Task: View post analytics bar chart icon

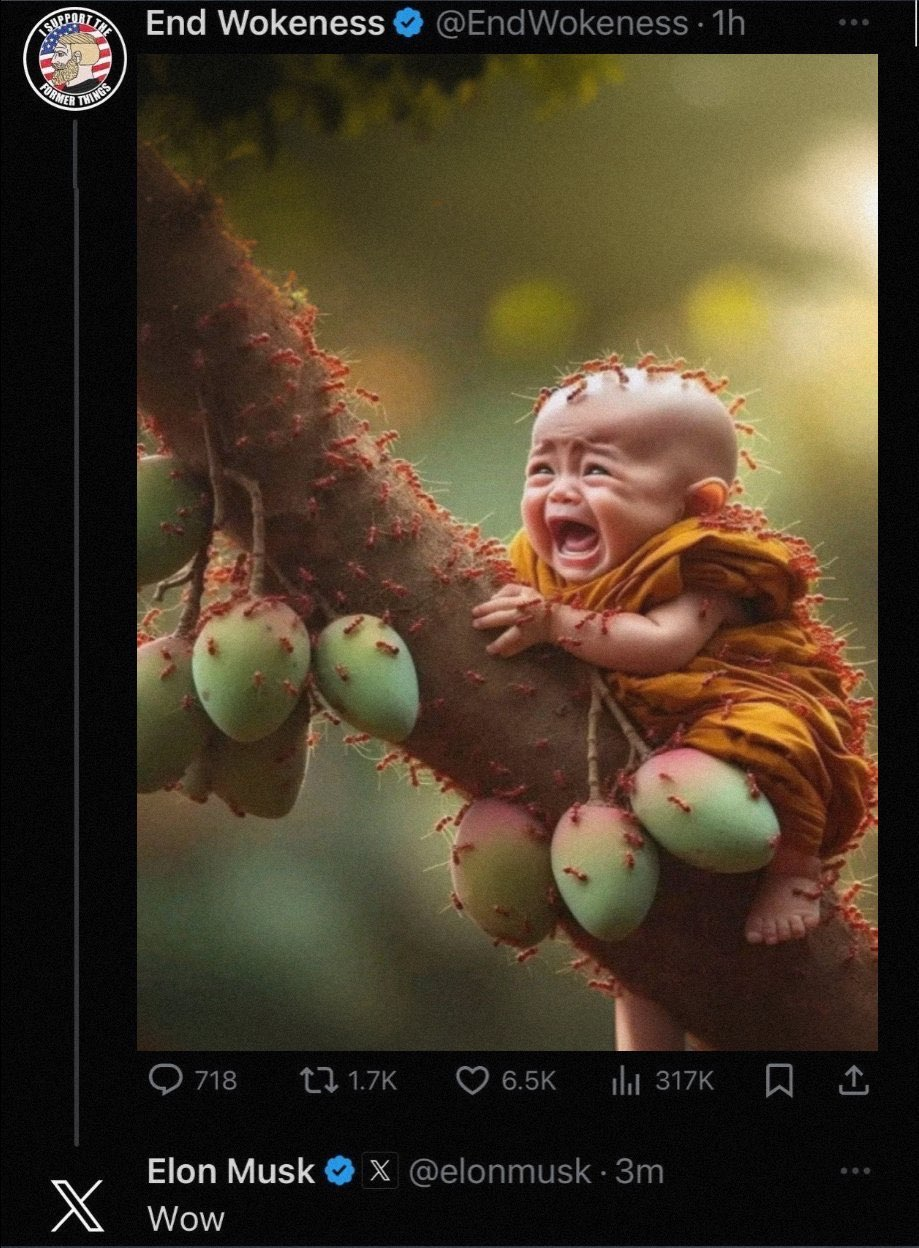Action: click(x=625, y=1080)
